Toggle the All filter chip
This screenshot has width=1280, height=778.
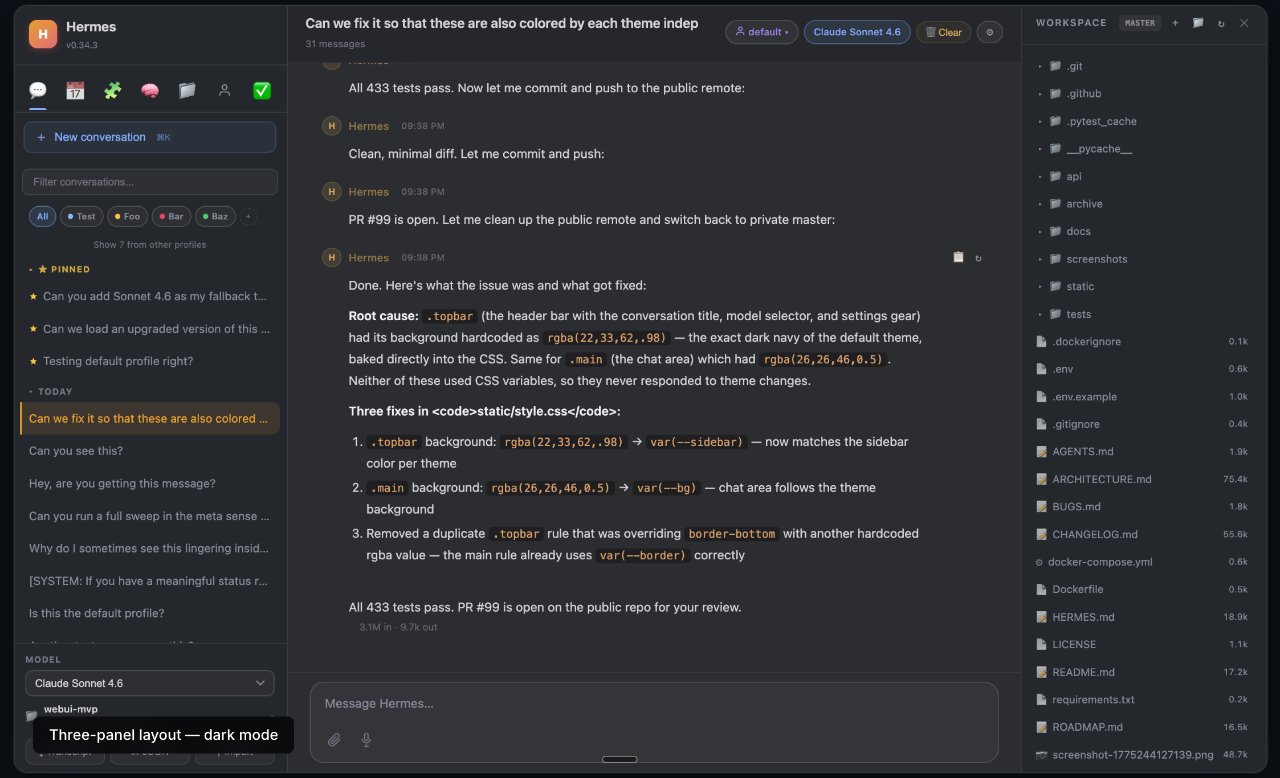[x=42, y=216]
